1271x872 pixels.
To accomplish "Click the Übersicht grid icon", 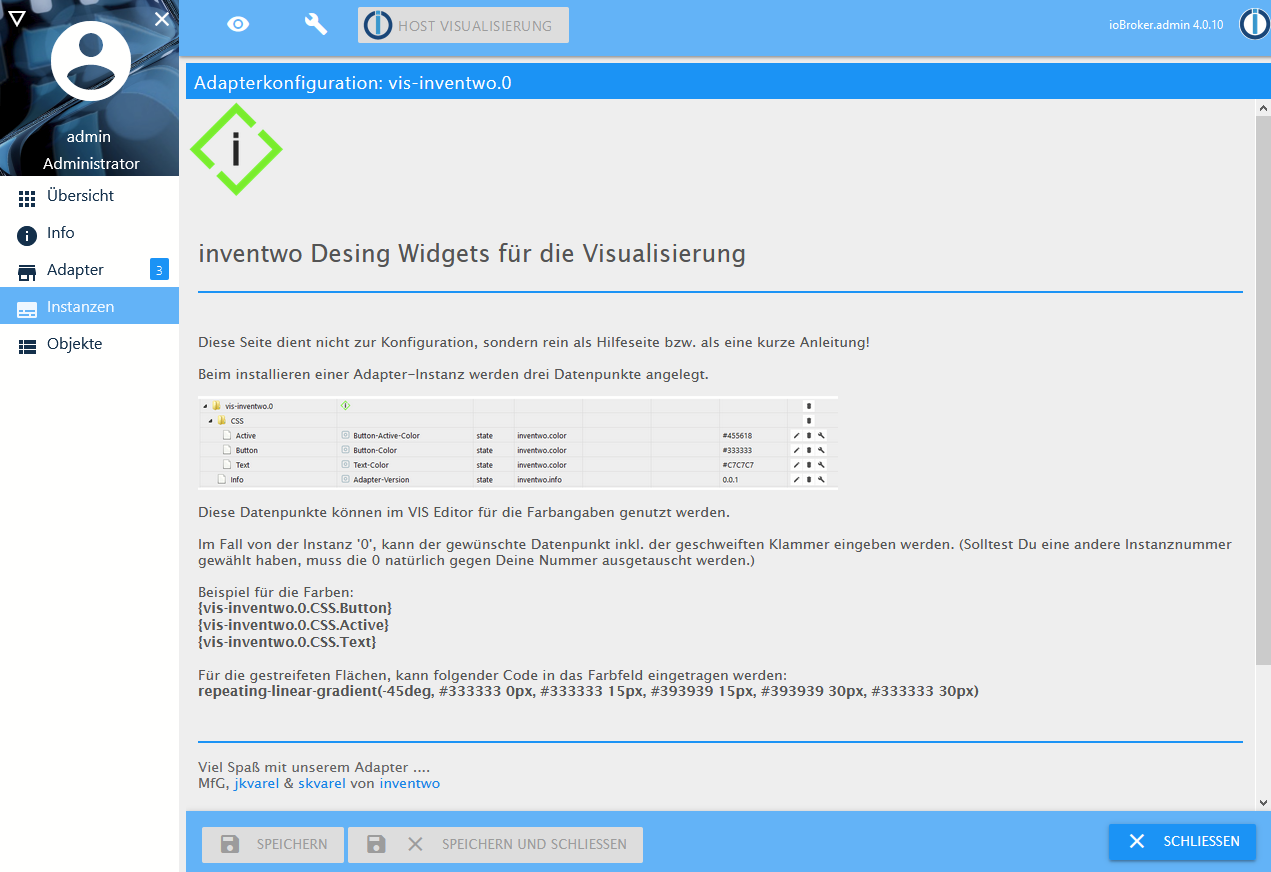I will point(27,198).
